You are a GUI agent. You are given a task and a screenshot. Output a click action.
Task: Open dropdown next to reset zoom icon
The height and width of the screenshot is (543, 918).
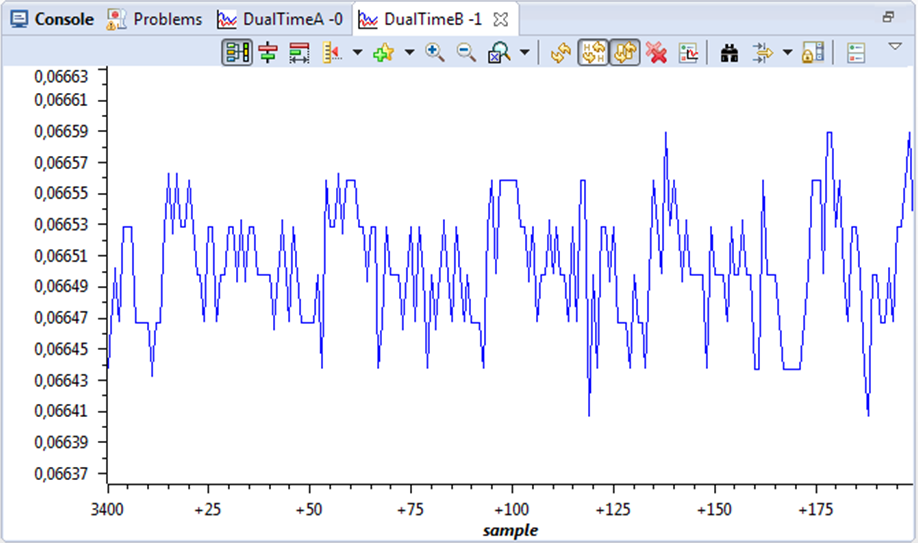click(525, 53)
